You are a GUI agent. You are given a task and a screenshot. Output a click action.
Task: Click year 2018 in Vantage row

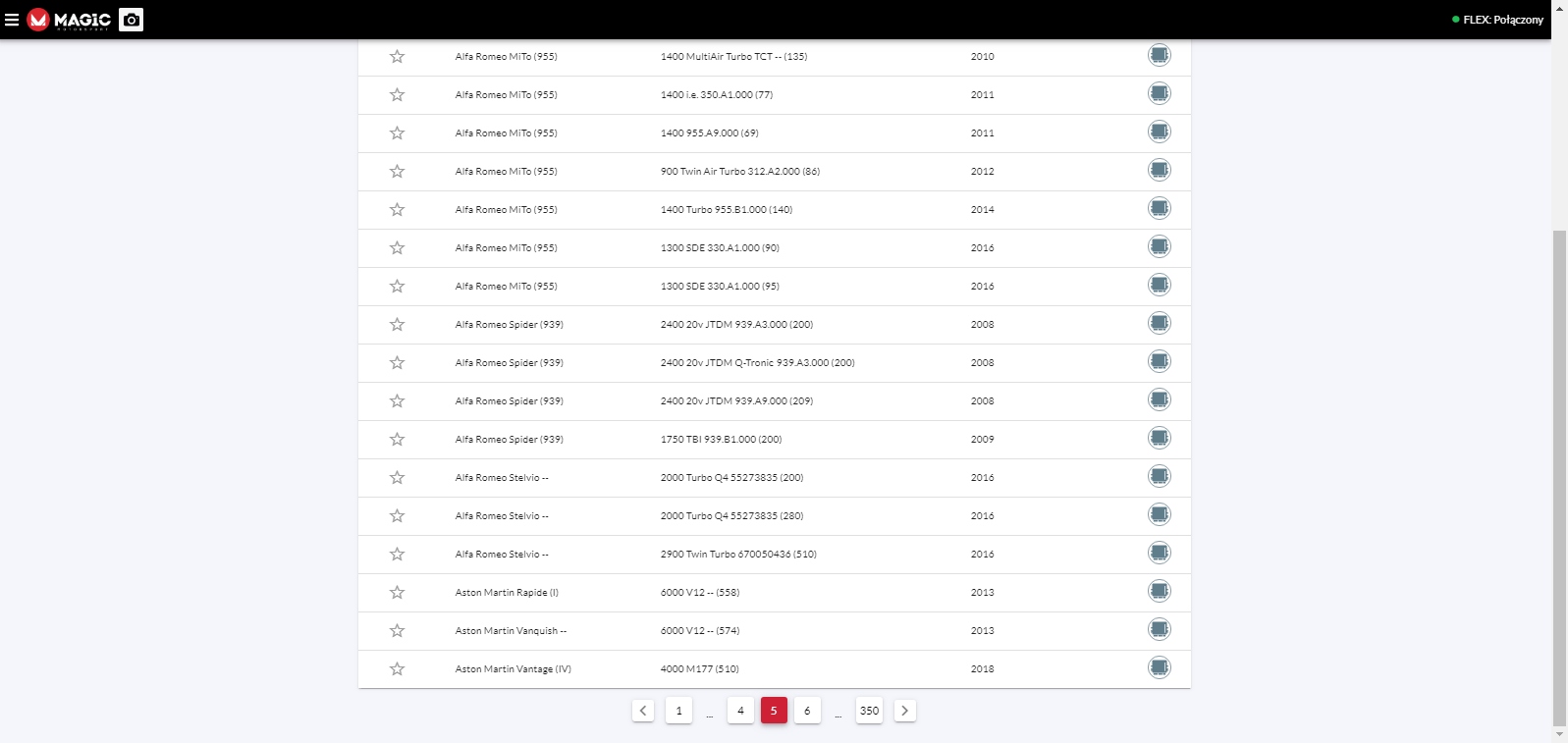[x=982, y=669]
